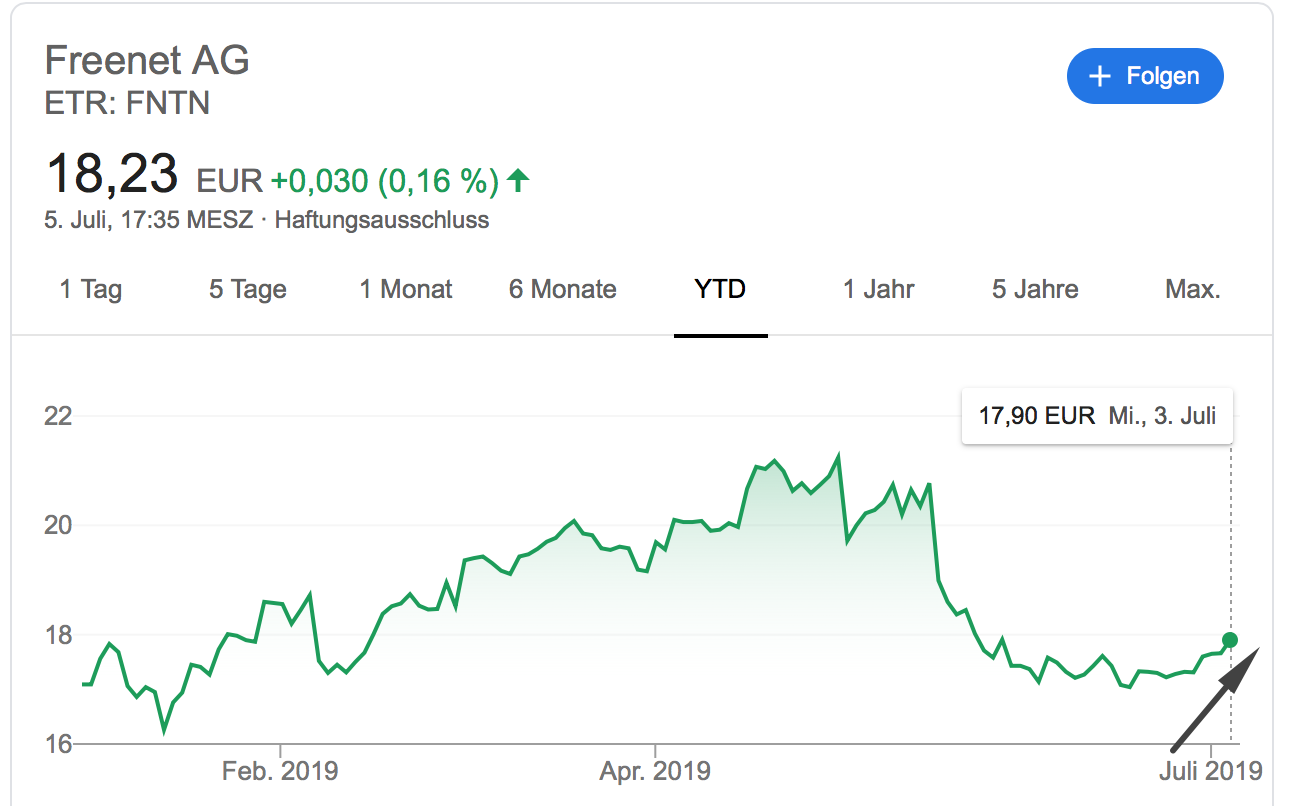Choose the 6 Monate time range
Image resolution: width=1290 pixels, height=806 pixels.
tap(563, 290)
